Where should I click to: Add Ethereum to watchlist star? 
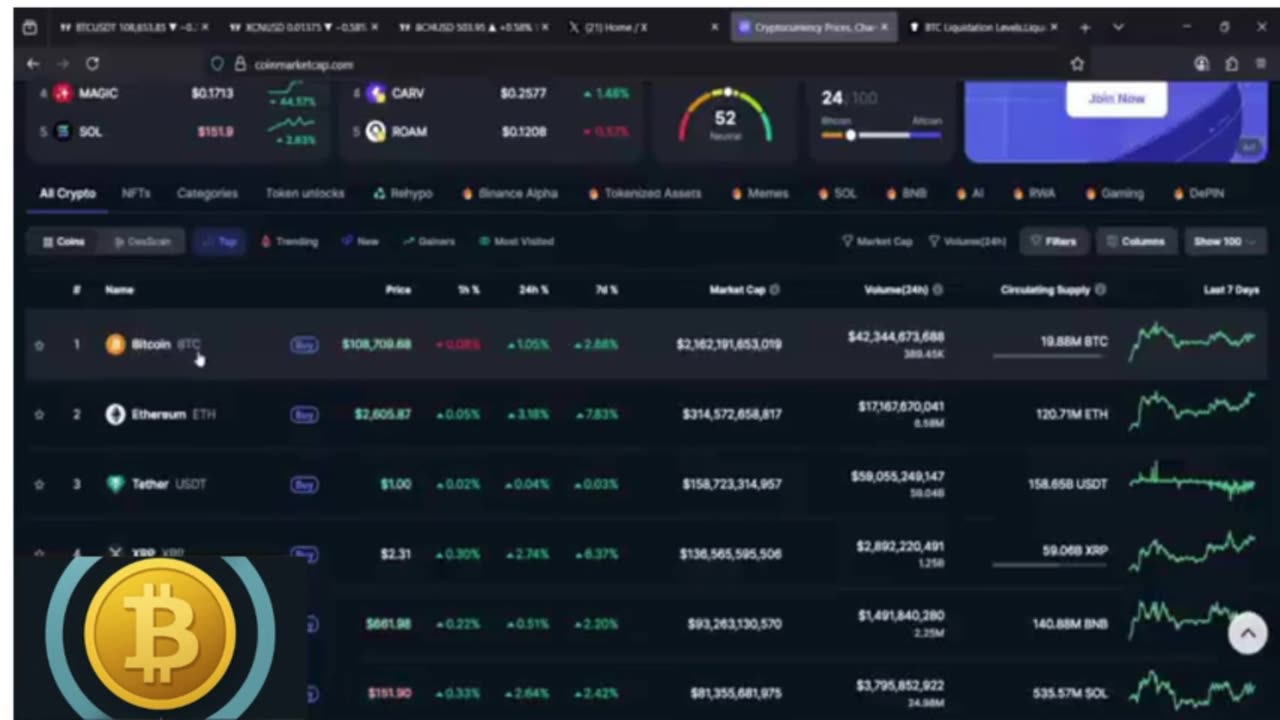click(x=39, y=414)
